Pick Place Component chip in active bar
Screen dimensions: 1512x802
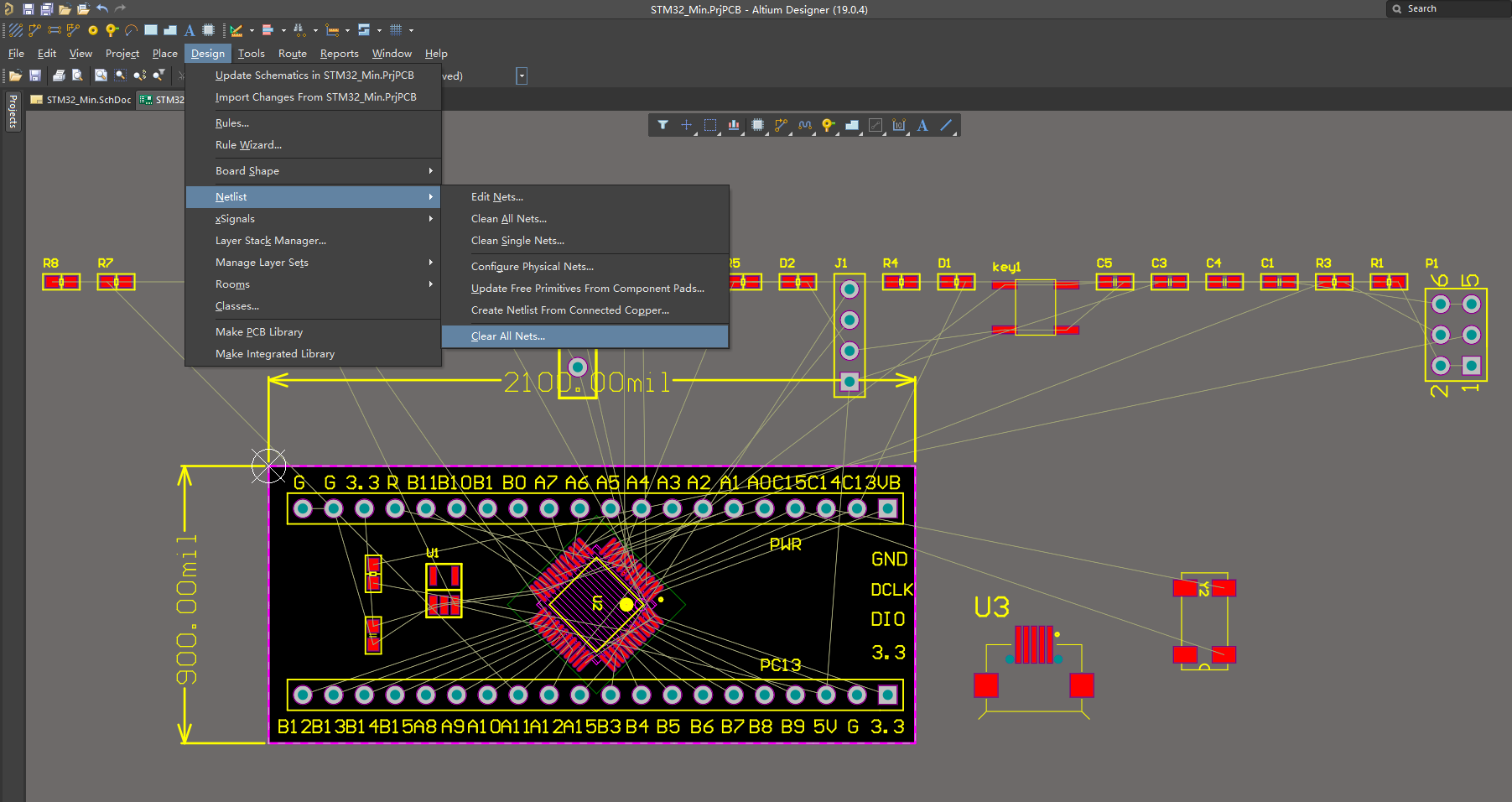[758, 125]
